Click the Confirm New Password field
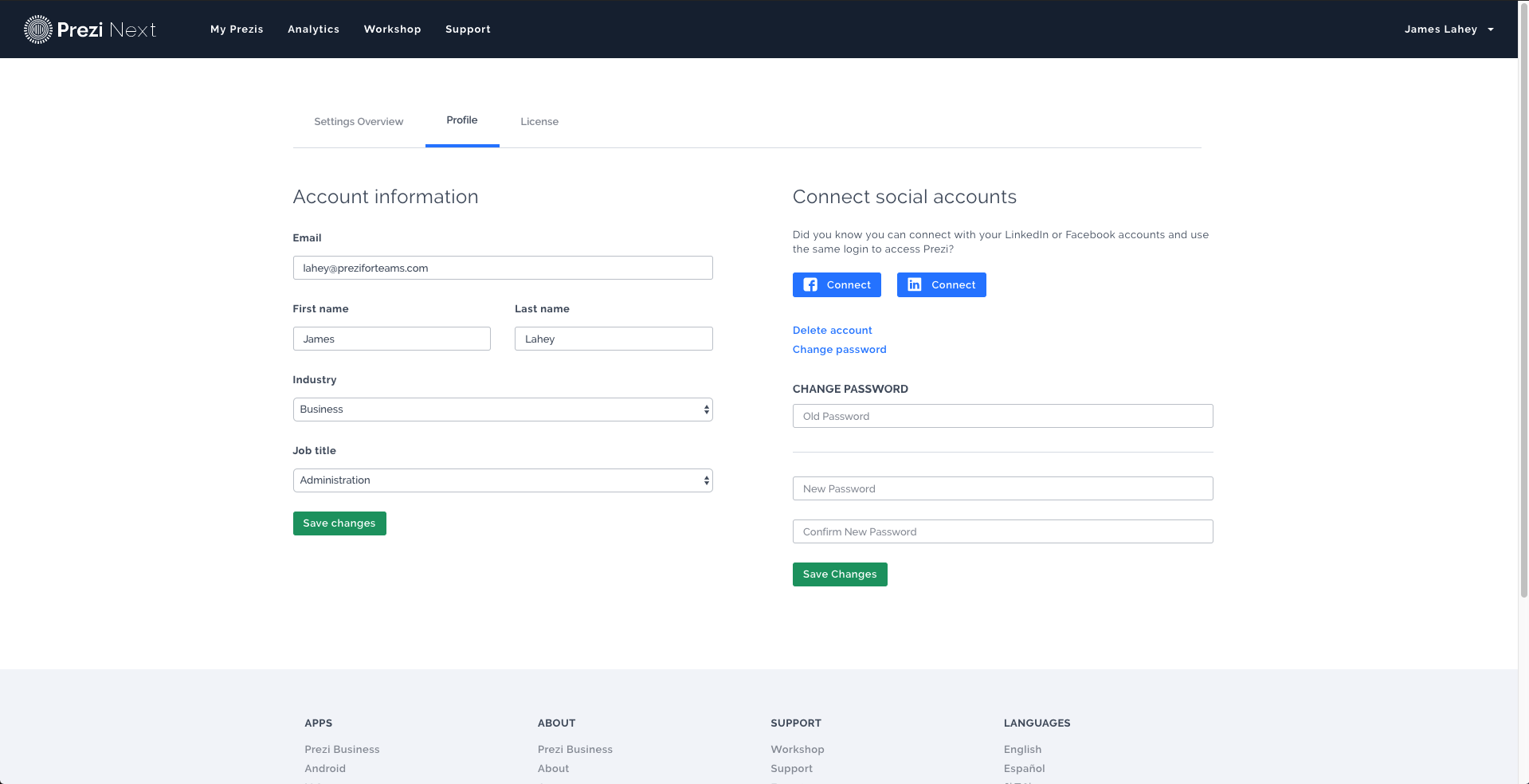 [1002, 531]
